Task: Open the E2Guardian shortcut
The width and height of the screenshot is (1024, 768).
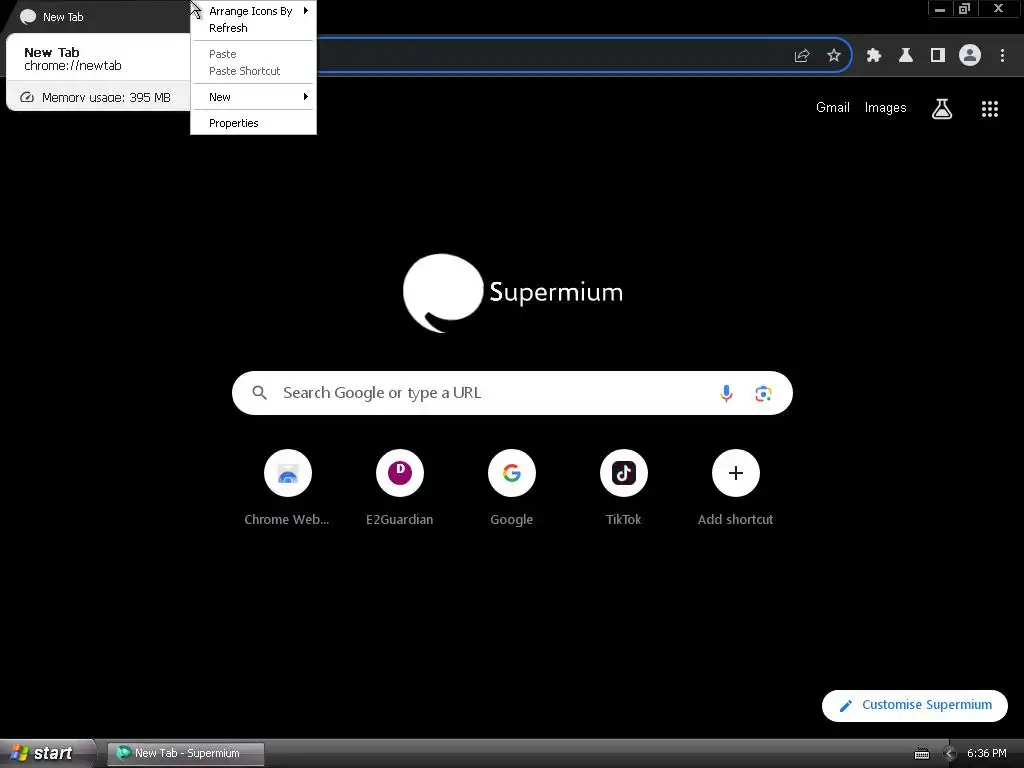Action: 400,488
